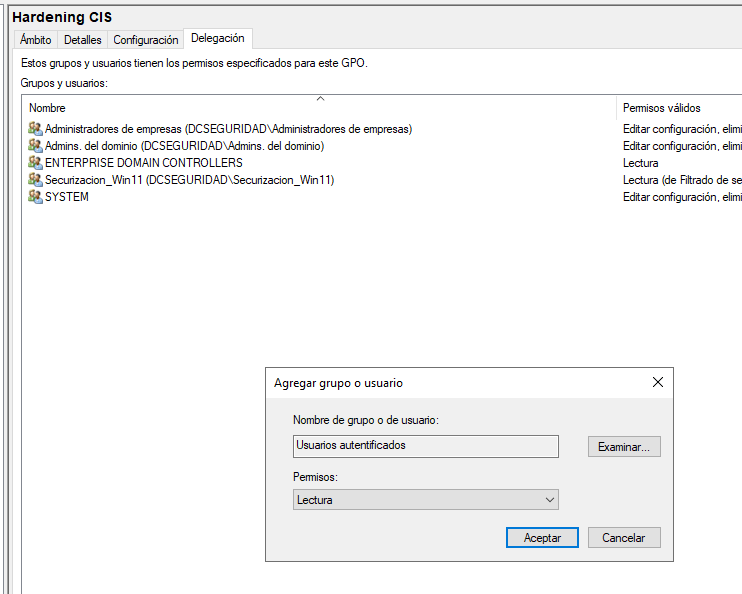Click the ENTERPRISE DOMAIN CONTROLLERS group icon
Screen dimensions: 742x594
(x=35, y=163)
